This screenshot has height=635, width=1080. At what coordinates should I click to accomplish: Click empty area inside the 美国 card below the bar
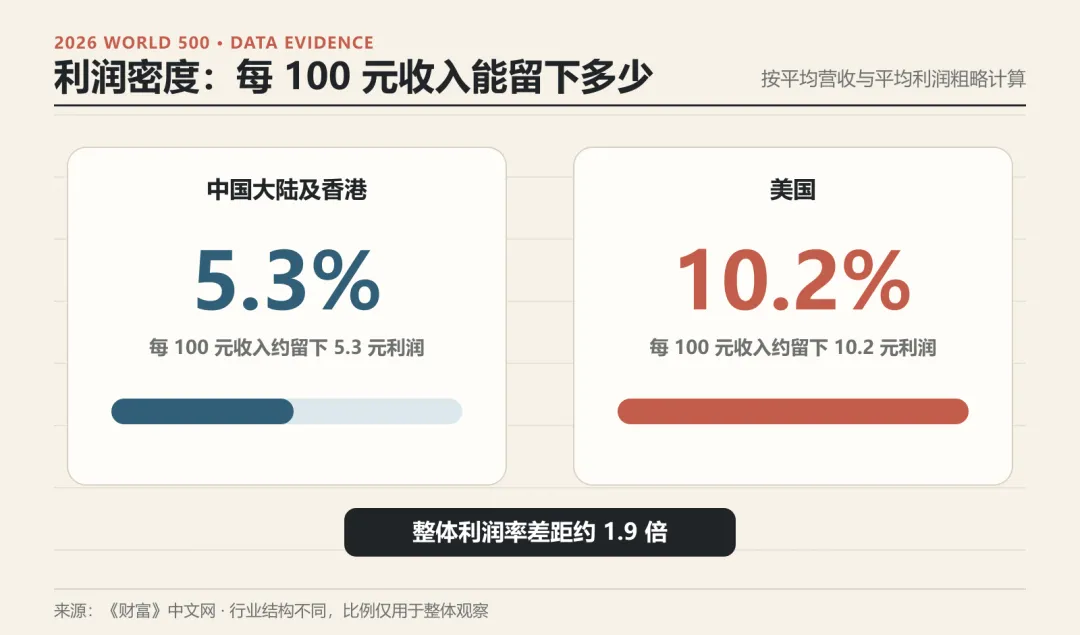[793, 455]
